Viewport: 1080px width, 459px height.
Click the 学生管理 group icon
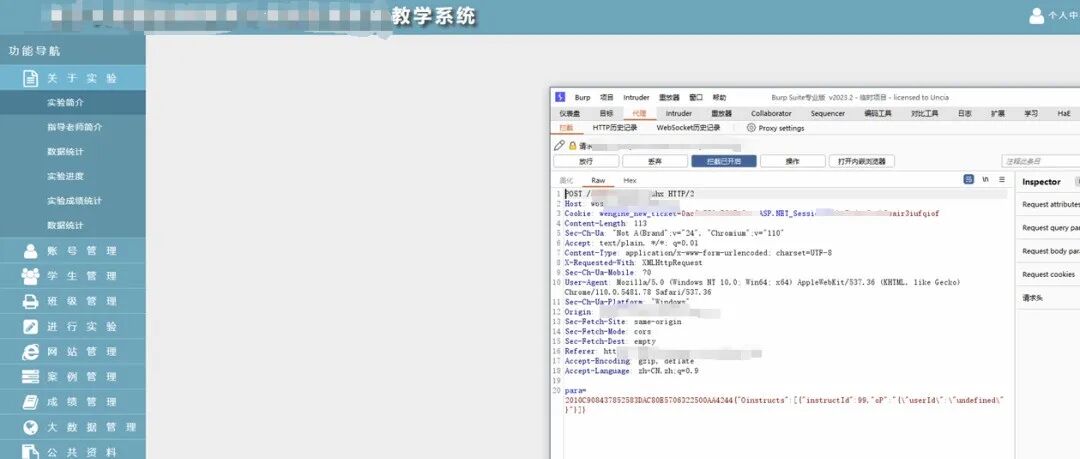(x=30, y=276)
